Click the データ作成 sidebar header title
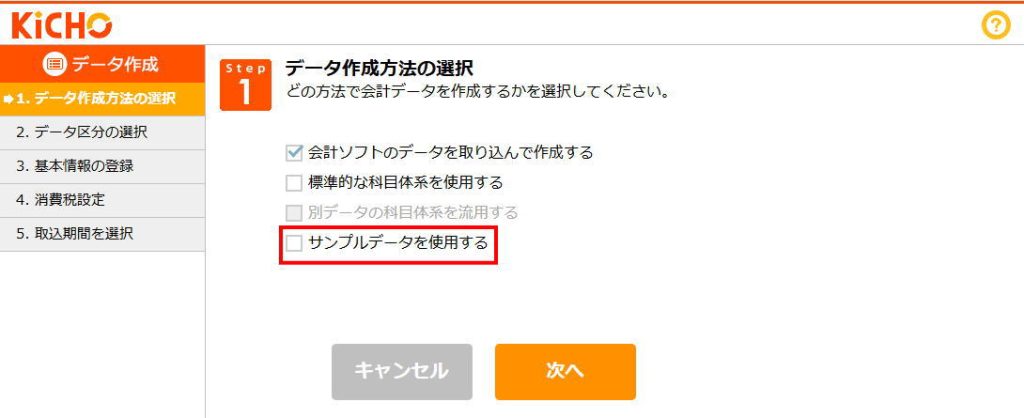The image size is (1024, 418). pos(115,64)
